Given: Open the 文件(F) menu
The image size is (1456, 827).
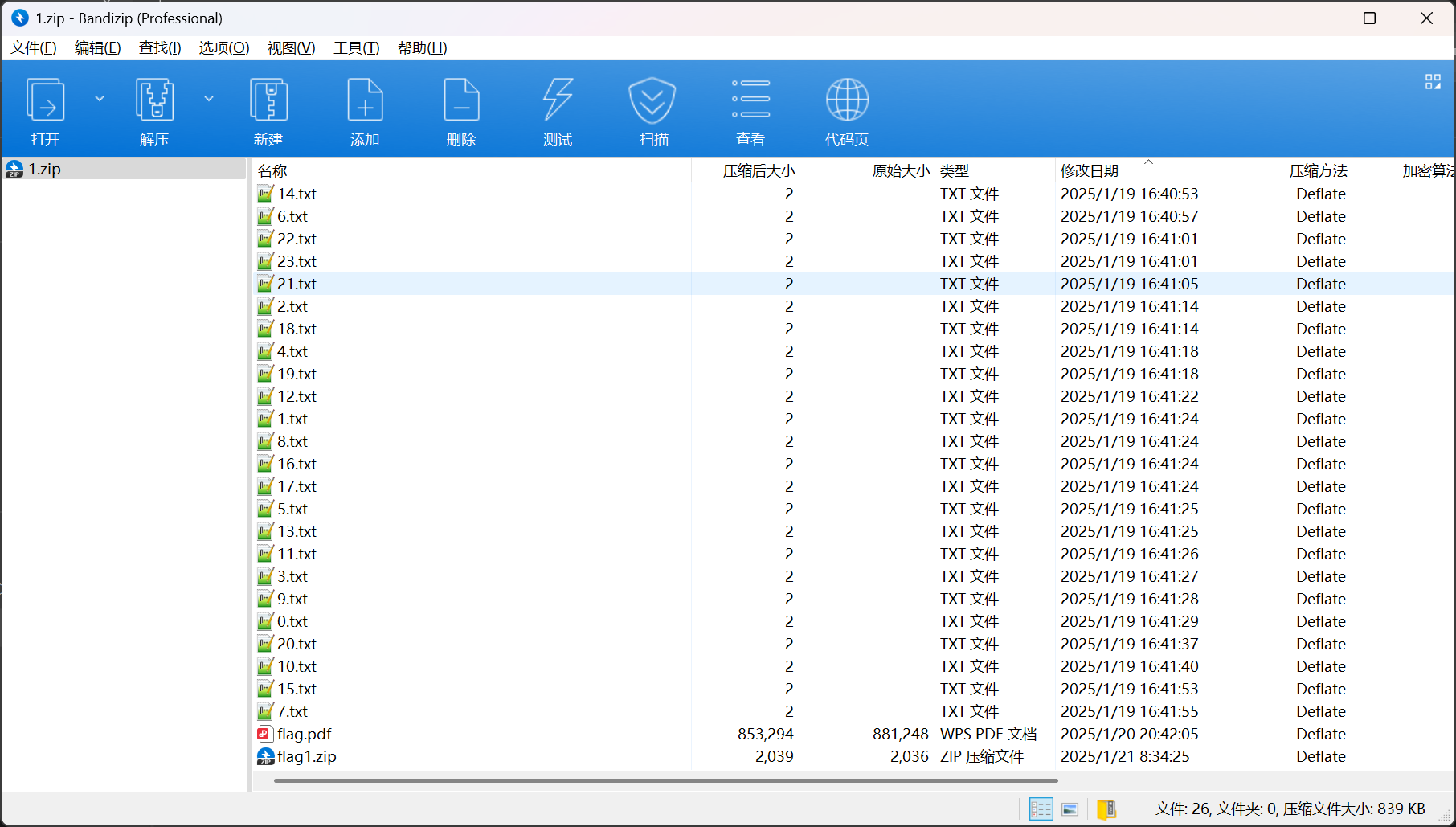Looking at the screenshot, I should (x=34, y=48).
